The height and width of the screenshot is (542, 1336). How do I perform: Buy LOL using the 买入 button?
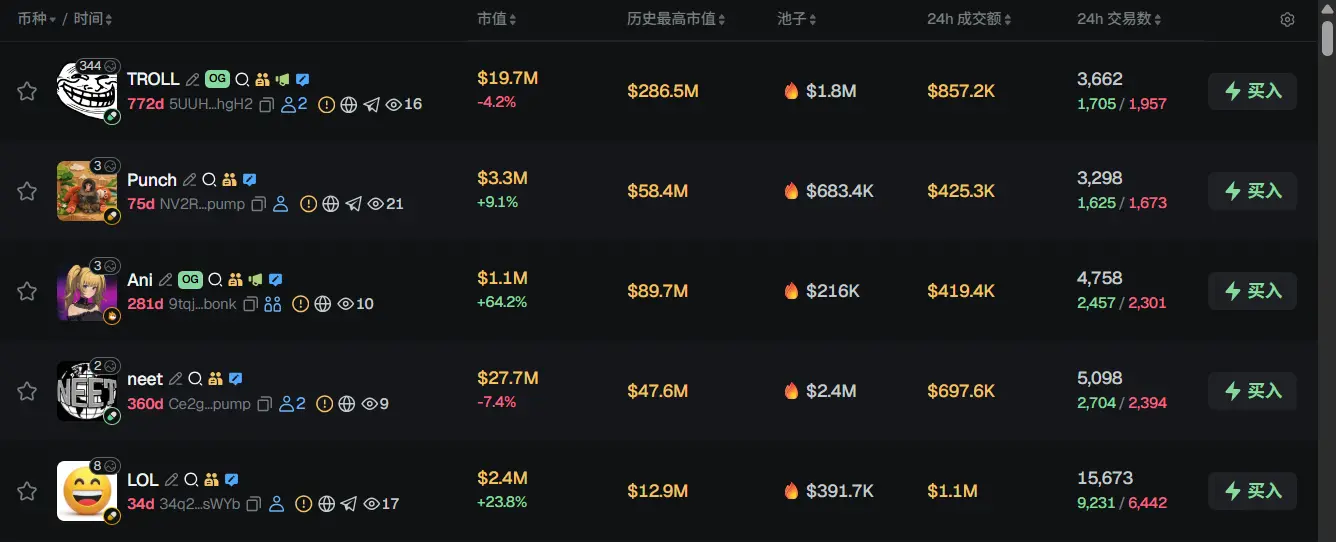[1252, 491]
